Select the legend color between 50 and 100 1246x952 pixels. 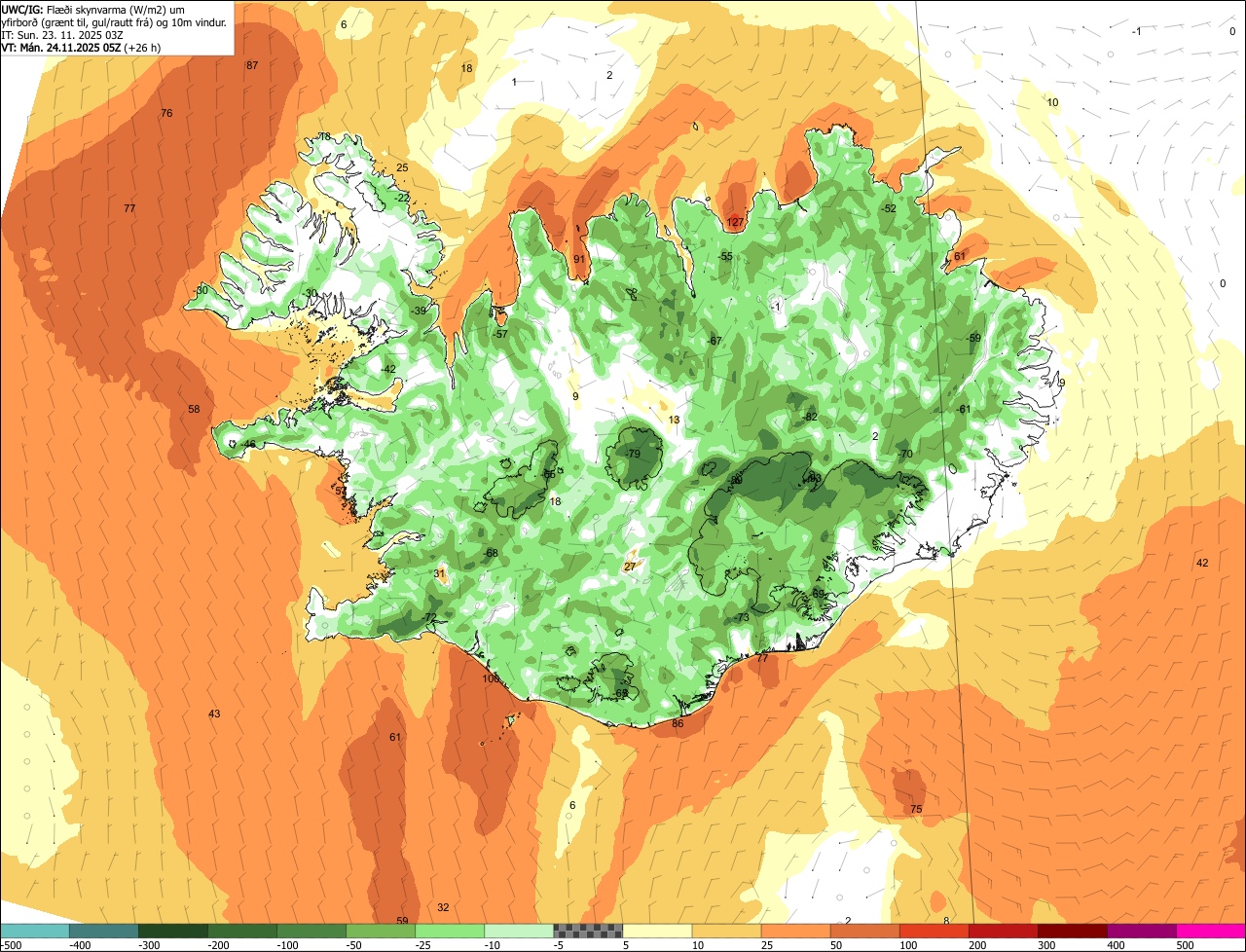pyautogui.click(x=864, y=931)
